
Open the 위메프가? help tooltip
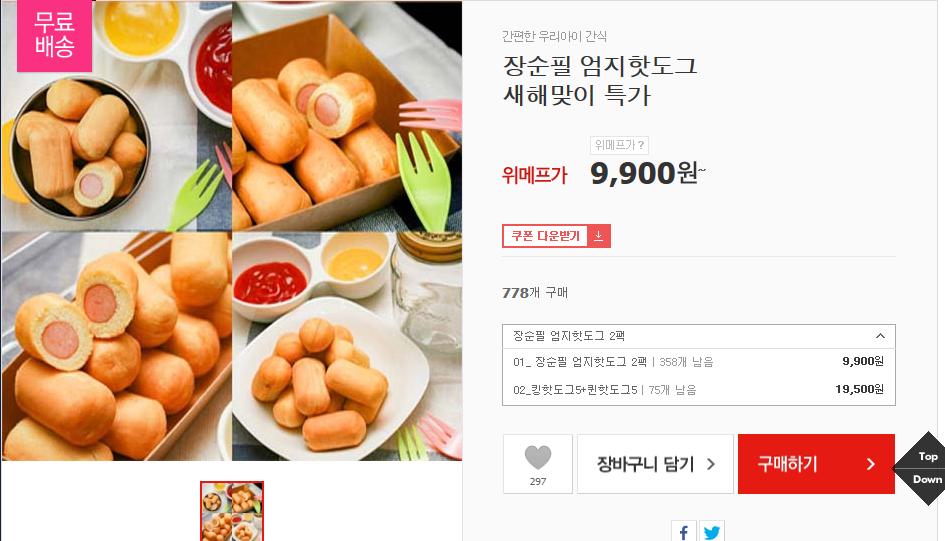619,145
